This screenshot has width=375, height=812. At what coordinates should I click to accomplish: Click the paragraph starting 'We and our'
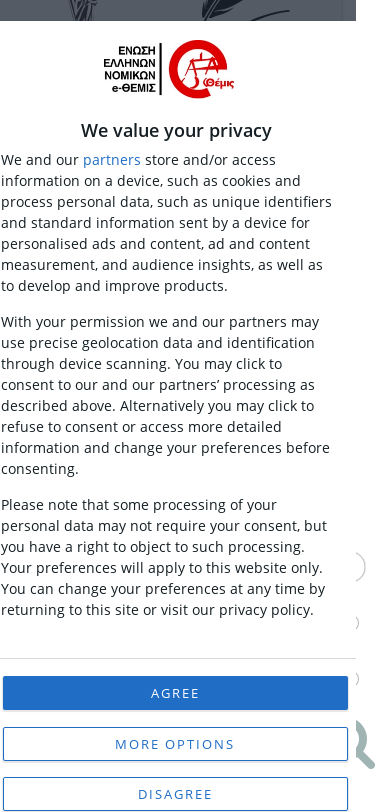pyautogui.click(x=166, y=223)
